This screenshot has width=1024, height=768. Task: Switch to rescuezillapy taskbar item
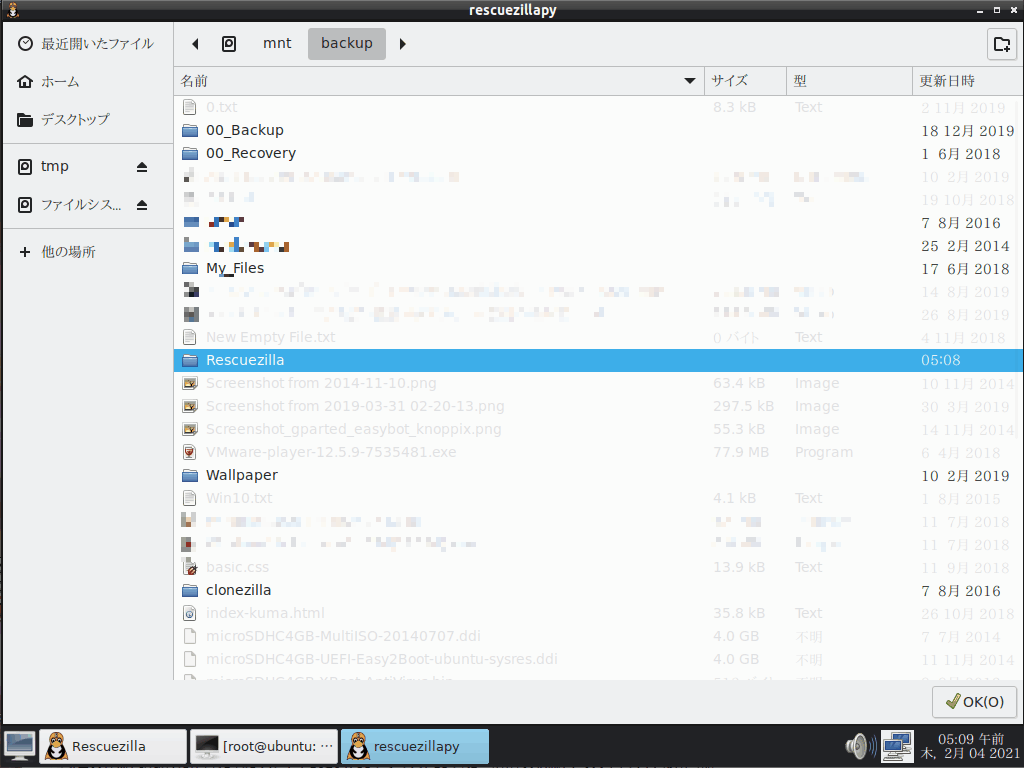pos(415,746)
